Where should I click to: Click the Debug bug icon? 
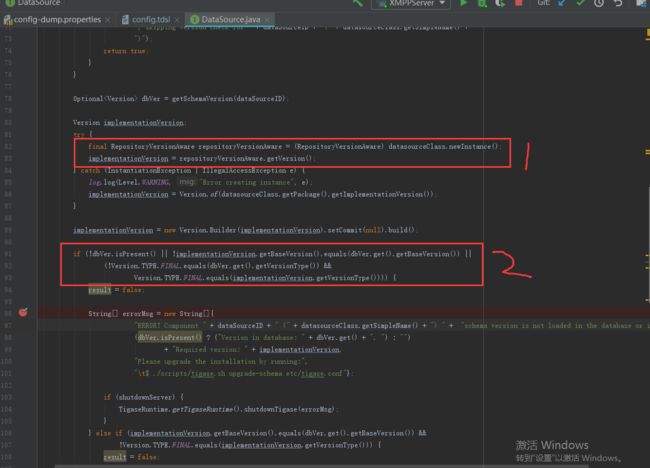(482, 3)
